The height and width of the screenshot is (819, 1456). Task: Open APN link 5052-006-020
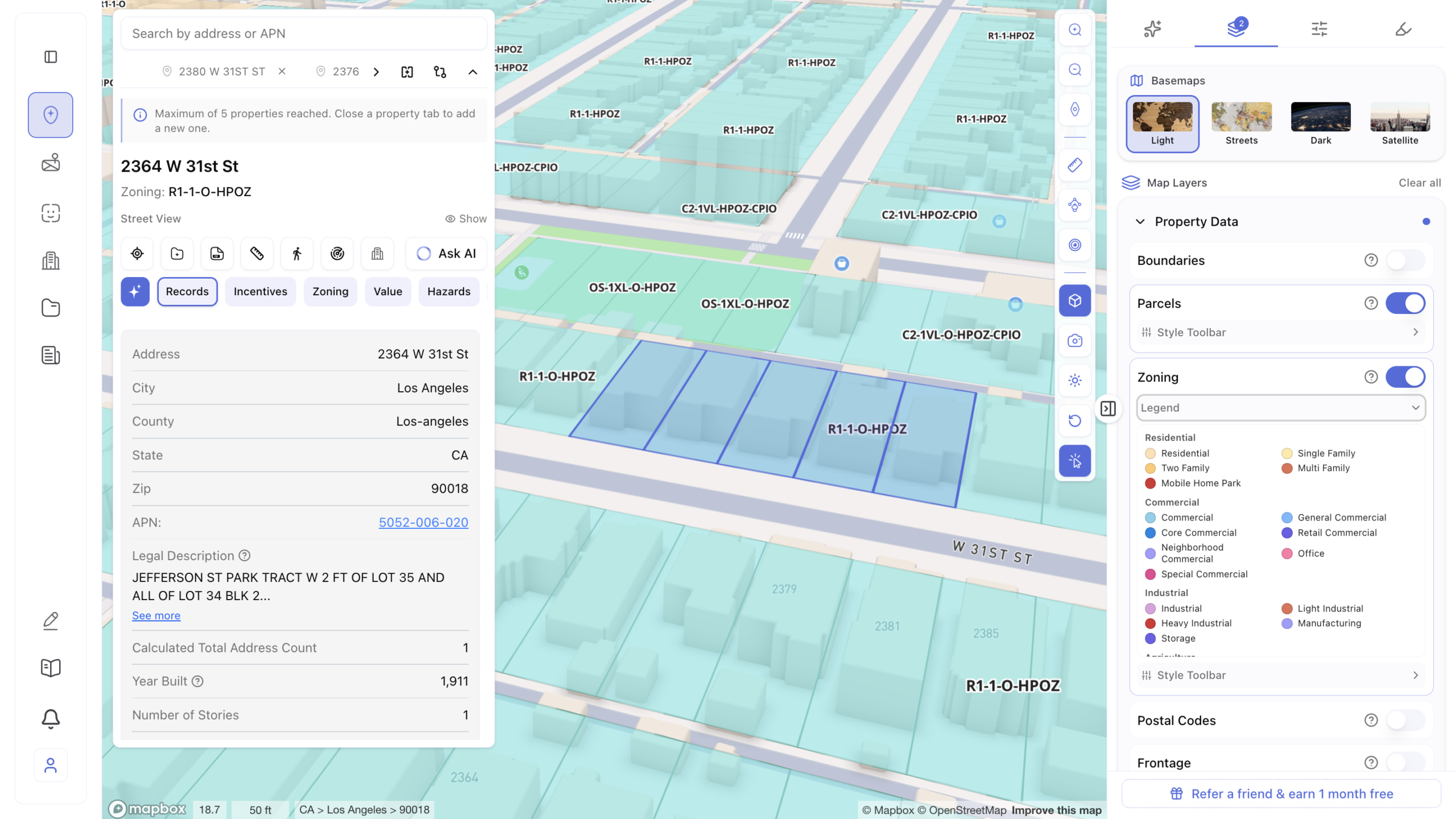pyautogui.click(x=423, y=522)
